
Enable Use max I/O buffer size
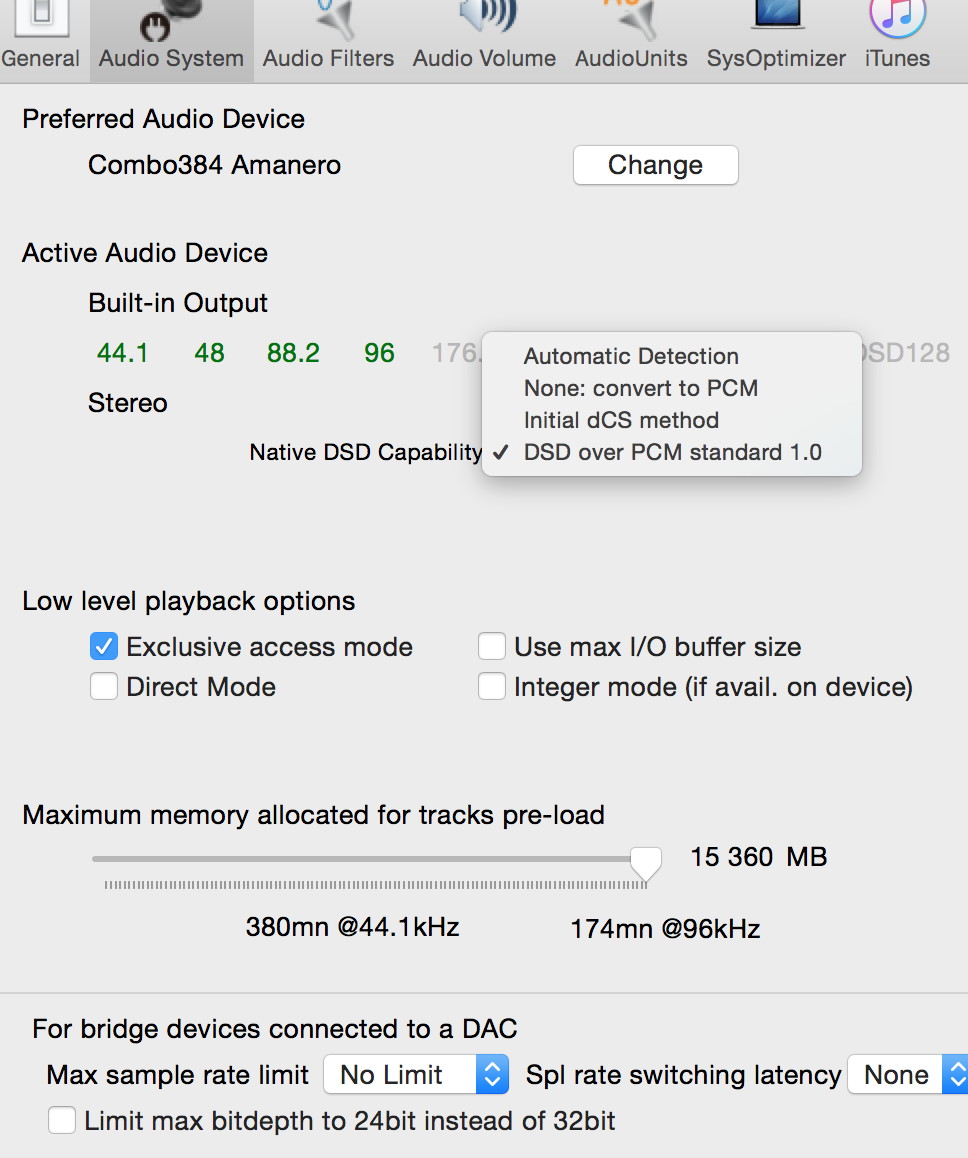(492, 646)
